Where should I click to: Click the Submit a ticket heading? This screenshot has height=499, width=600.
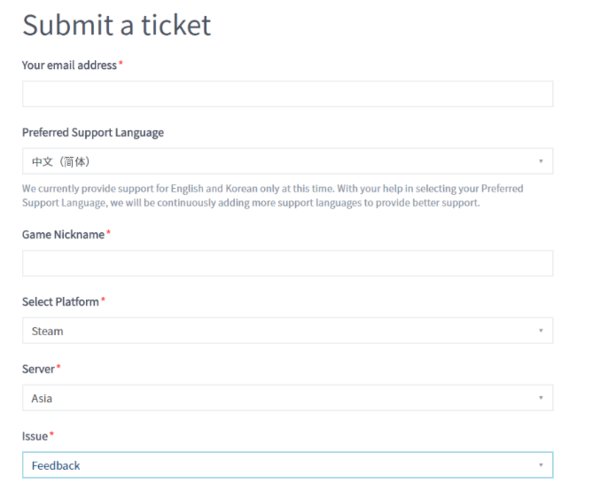[116, 25]
